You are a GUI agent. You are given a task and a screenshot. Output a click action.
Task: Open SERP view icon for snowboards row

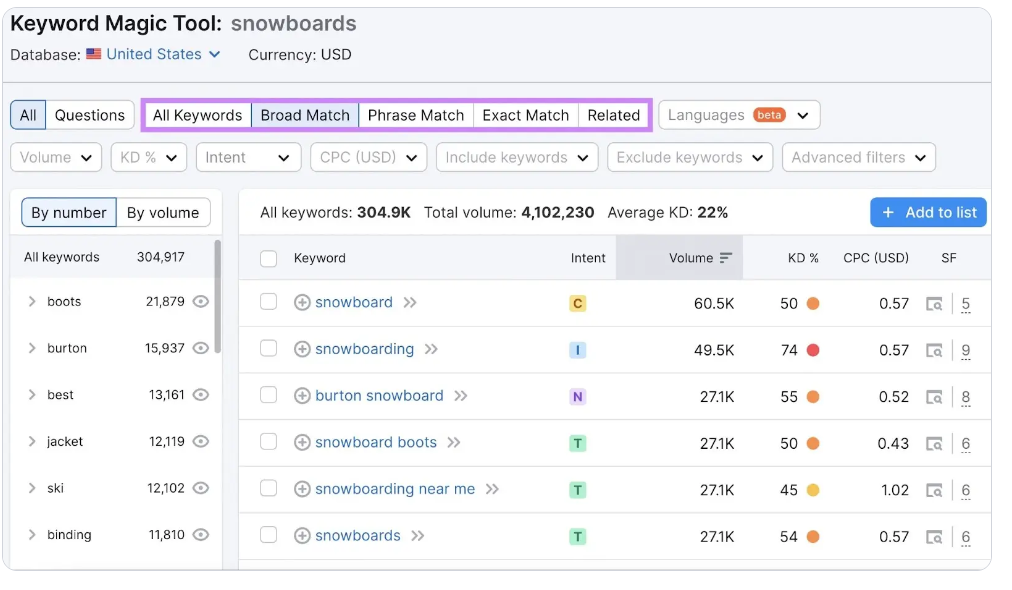[934, 536]
